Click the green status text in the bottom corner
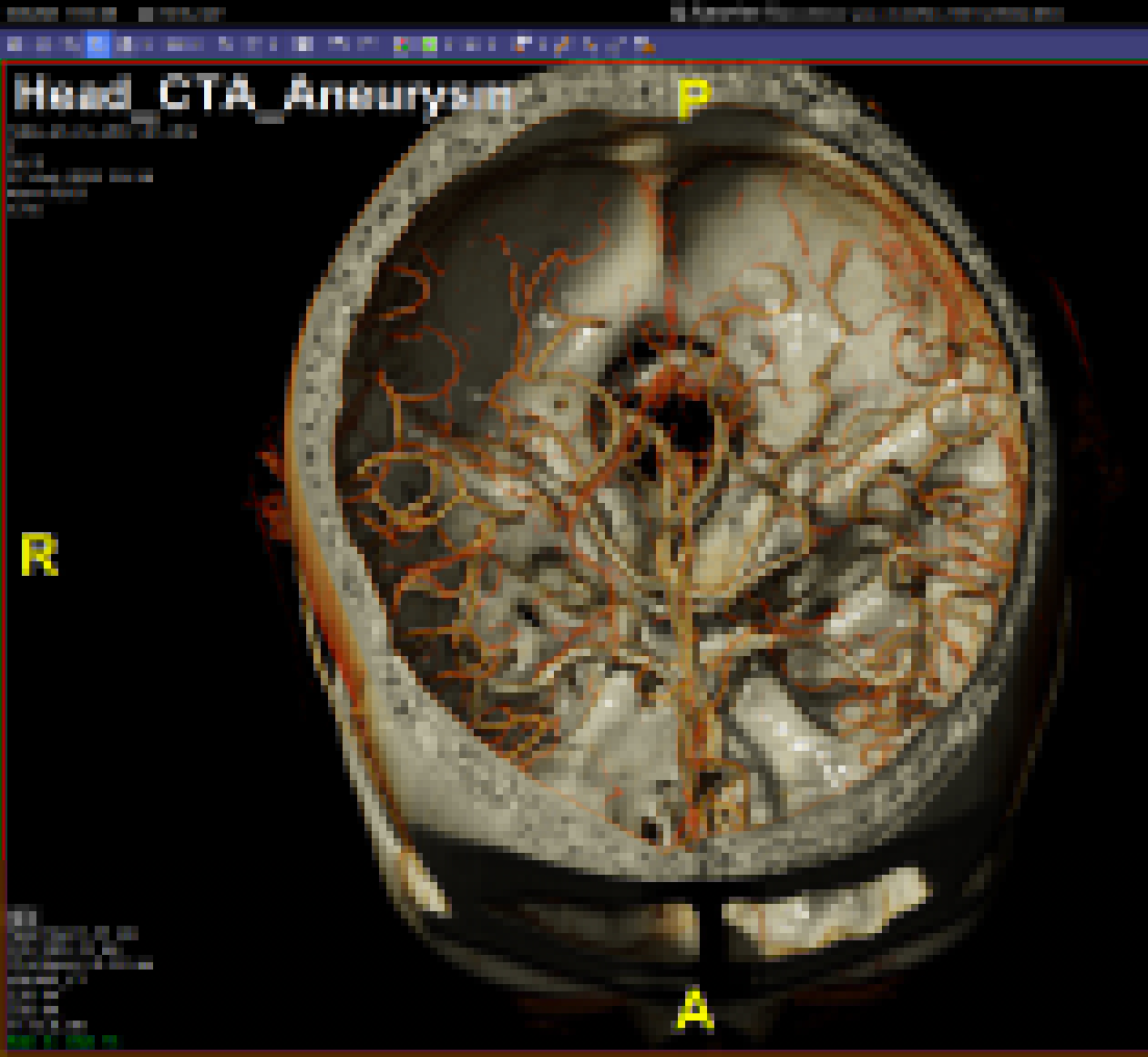 [62, 1040]
